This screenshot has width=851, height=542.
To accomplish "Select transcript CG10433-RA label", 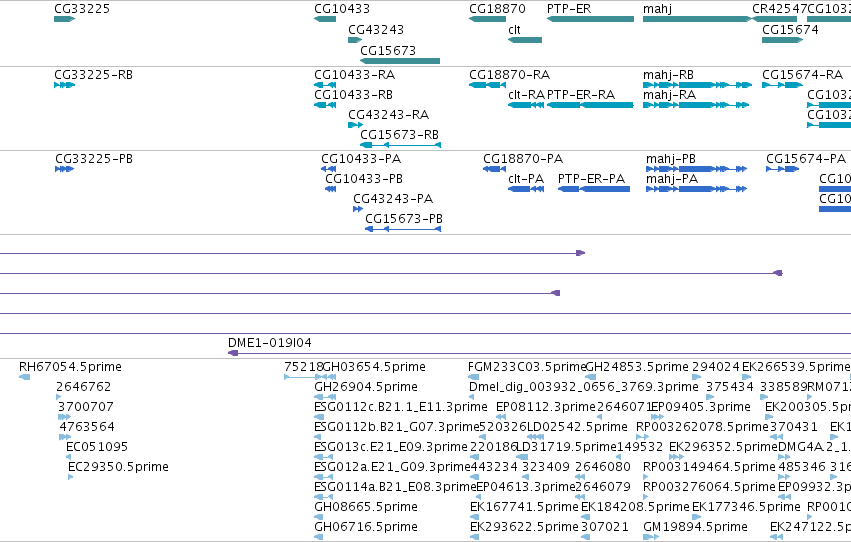I will pos(354,74).
